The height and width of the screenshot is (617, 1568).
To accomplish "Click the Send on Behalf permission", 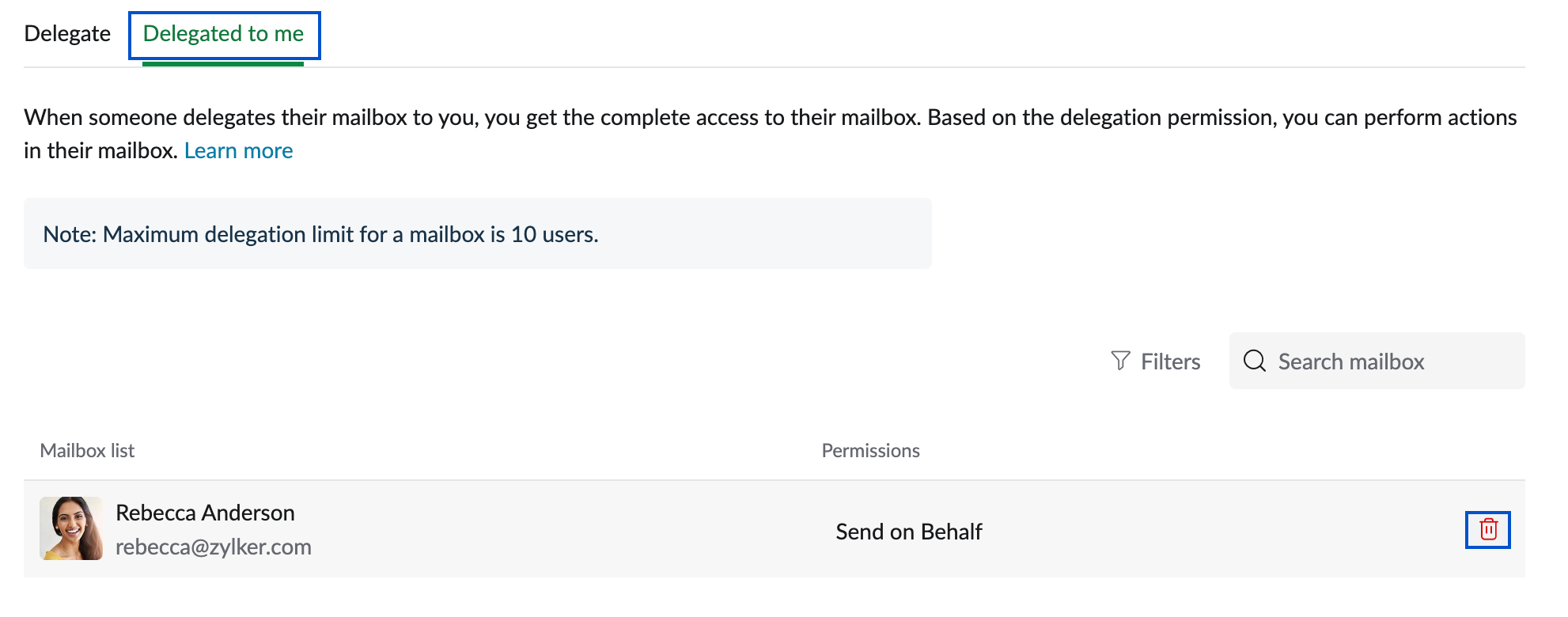I will click(x=908, y=532).
